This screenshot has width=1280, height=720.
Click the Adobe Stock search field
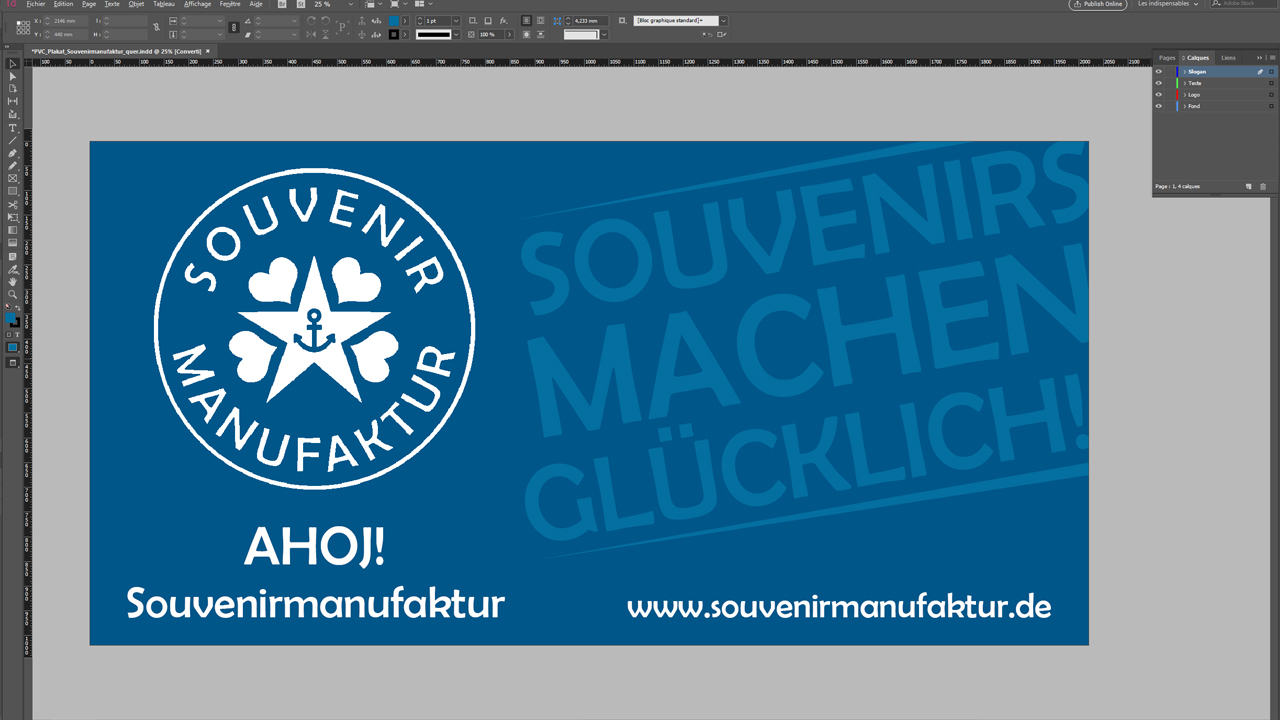pos(1243,4)
